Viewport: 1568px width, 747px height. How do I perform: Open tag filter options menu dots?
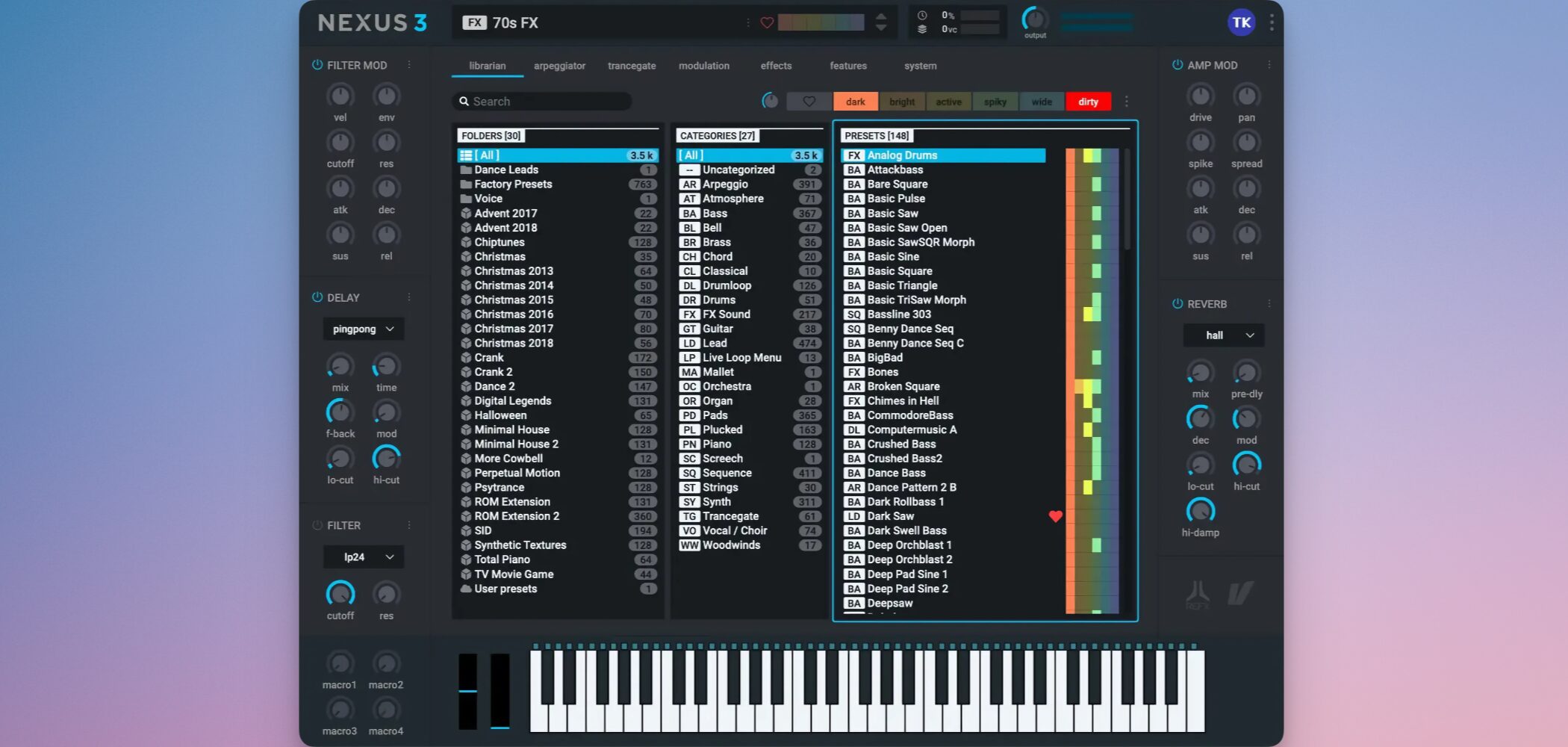point(1127,102)
